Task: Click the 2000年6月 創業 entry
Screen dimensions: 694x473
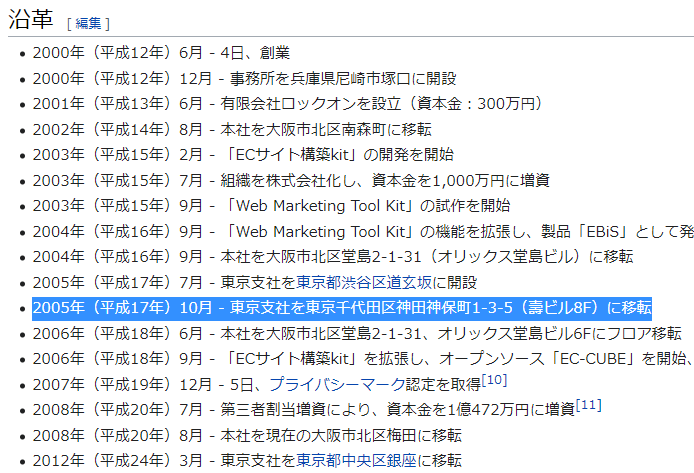Action: (161, 53)
